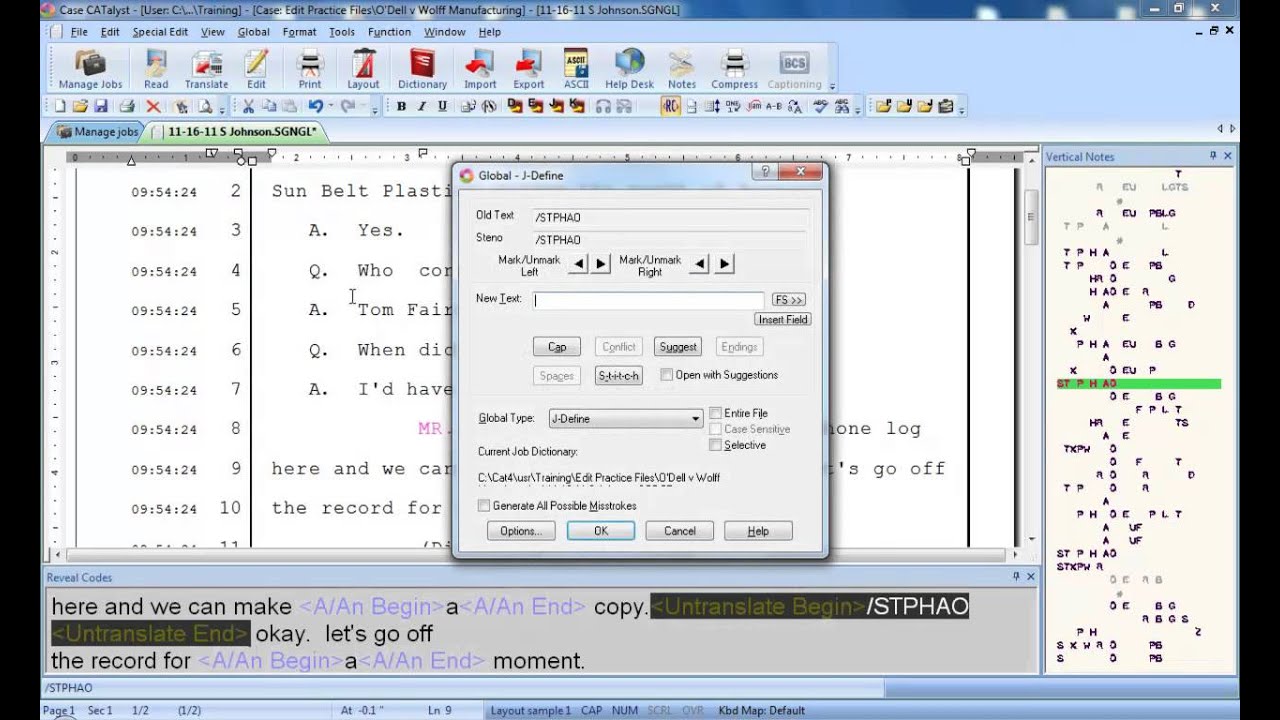The image size is (1280, 720).
Task: Click the large Print toolbar icon
Action: (310, 69)
